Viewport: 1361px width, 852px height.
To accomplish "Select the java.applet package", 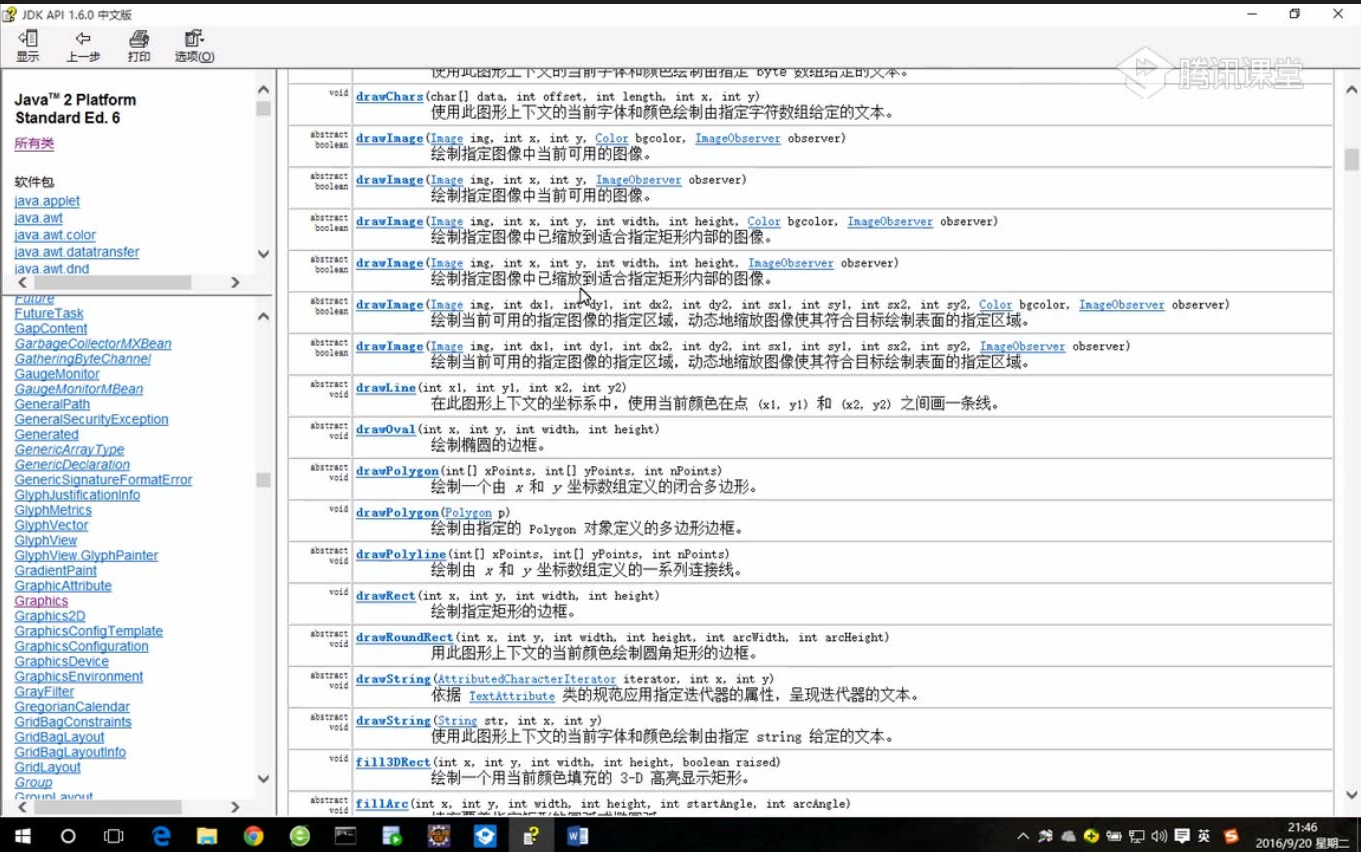I will (47, 201).
